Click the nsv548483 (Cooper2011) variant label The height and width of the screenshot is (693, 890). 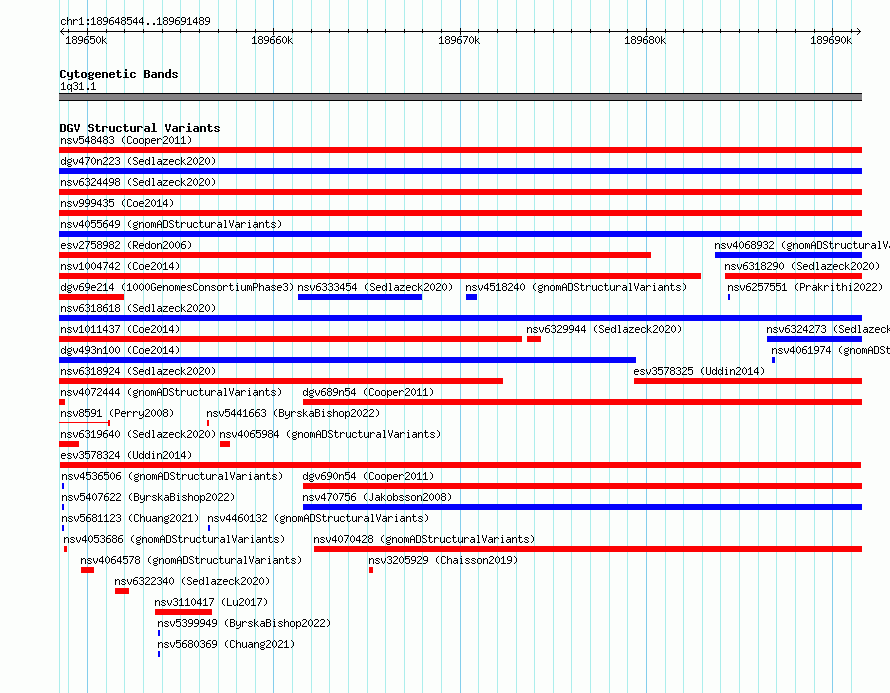click(126, 140)
